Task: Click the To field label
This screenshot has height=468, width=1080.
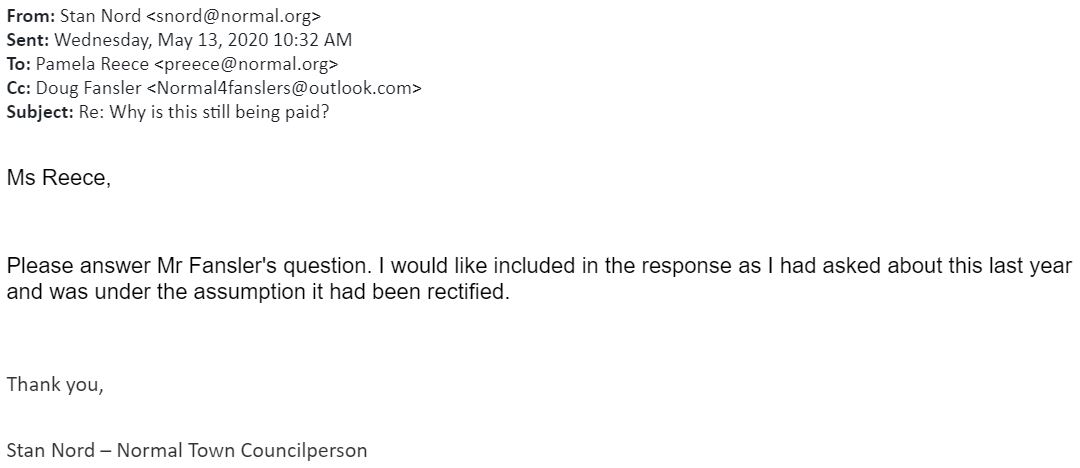Action: pos(19,64)
